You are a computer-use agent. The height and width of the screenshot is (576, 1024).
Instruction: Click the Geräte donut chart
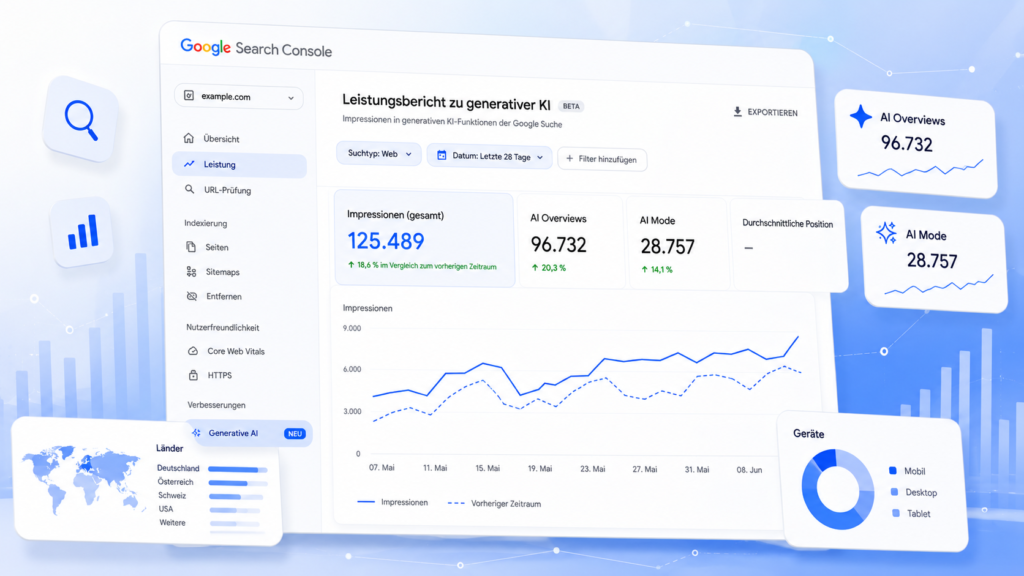pyautogui.click(x=838, y=489)
